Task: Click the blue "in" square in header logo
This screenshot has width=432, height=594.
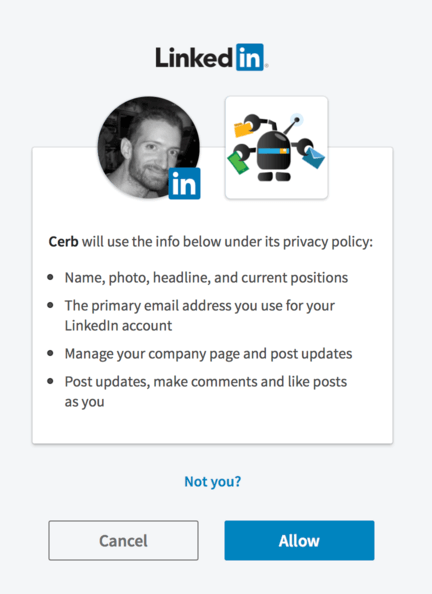Action: [x=250, y=57]
